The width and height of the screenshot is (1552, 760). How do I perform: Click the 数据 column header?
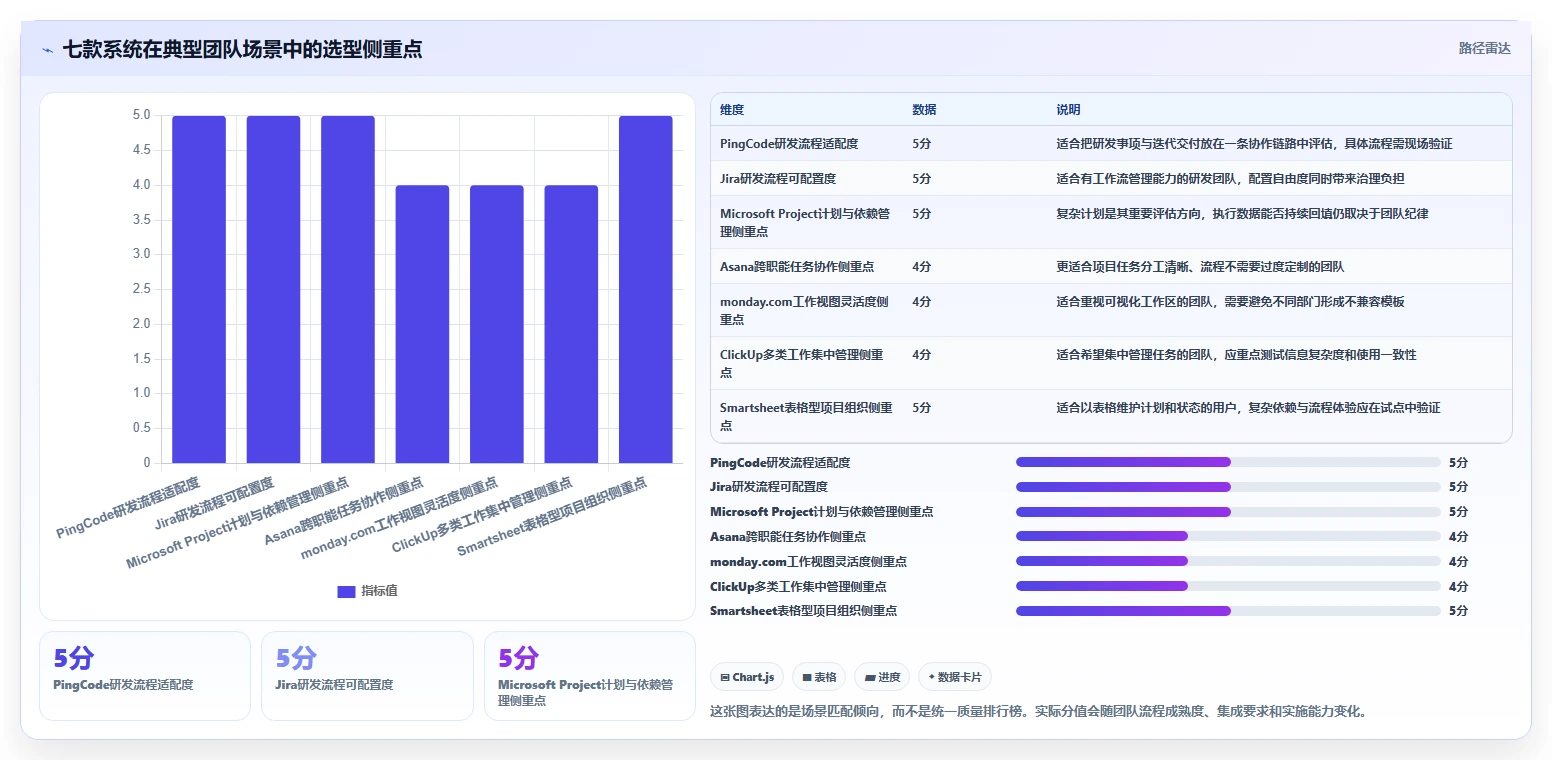[924, 109]
